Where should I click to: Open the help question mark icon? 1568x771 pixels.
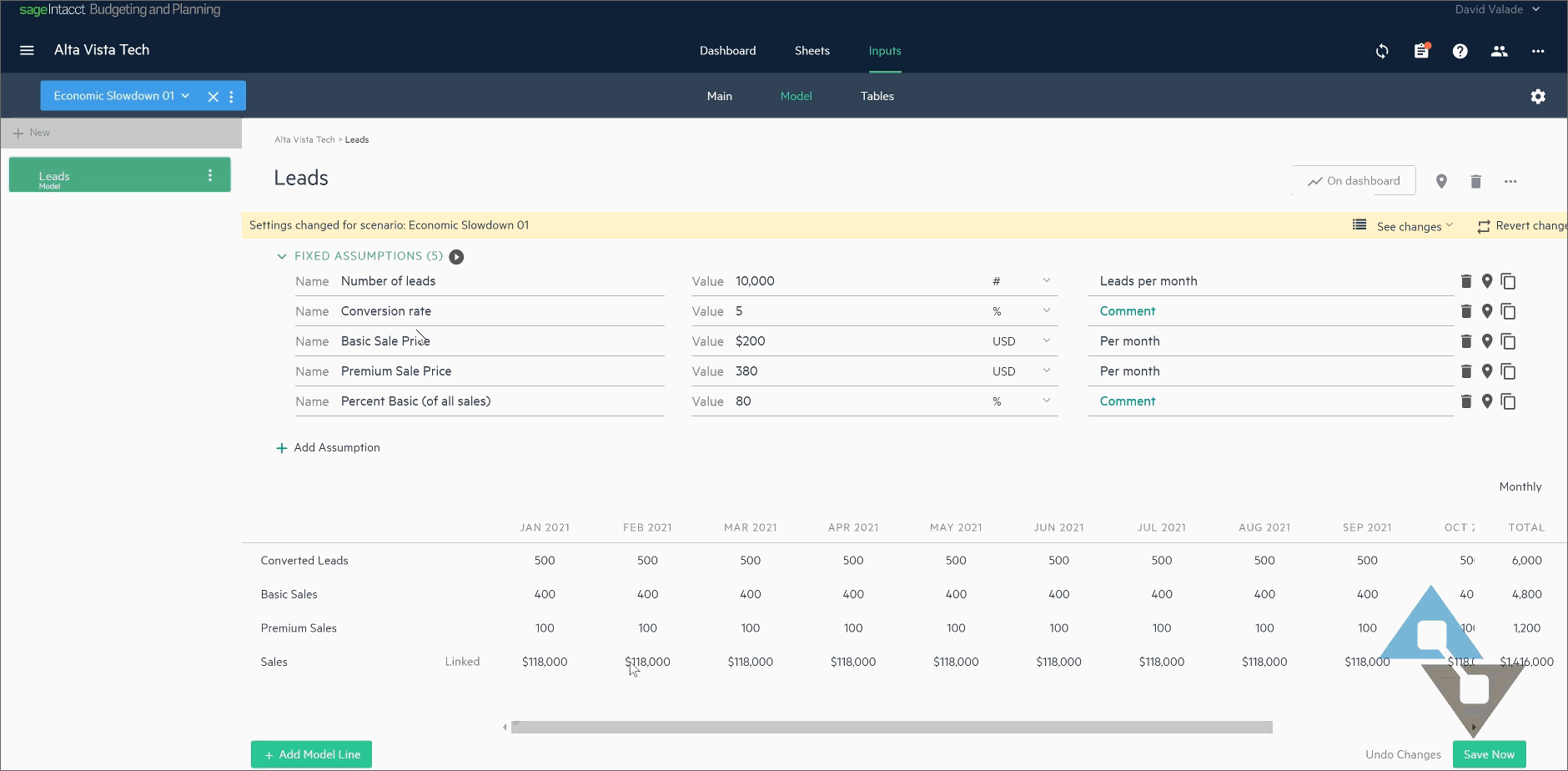[1460, 51]
